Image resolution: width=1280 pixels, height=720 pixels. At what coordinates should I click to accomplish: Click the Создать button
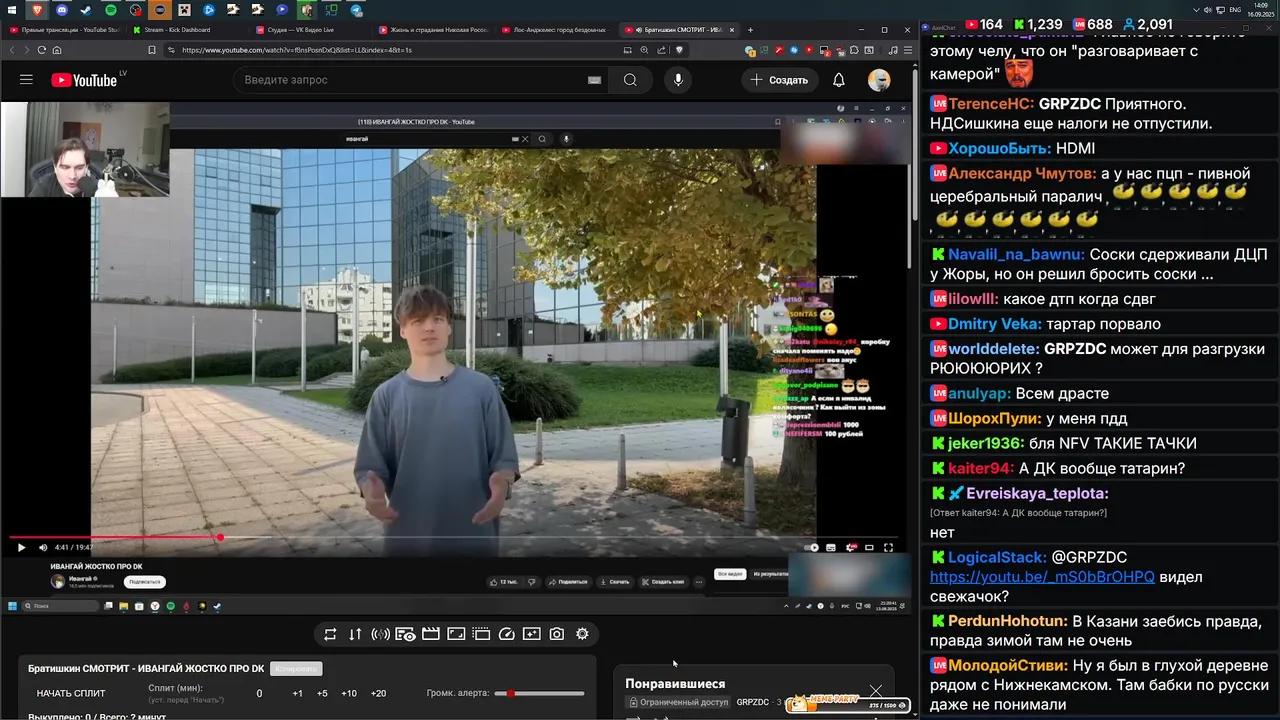coord(779,80)
